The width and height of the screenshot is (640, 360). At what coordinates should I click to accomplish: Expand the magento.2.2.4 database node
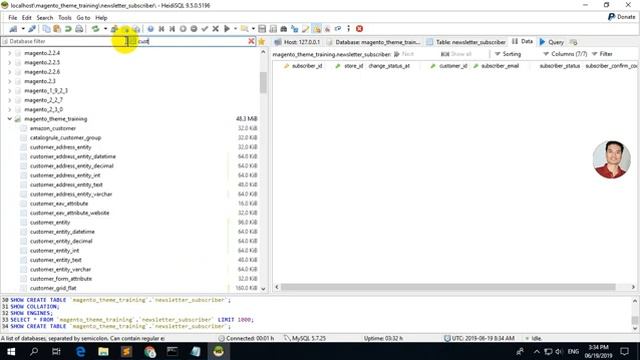(x=10, y=53)
